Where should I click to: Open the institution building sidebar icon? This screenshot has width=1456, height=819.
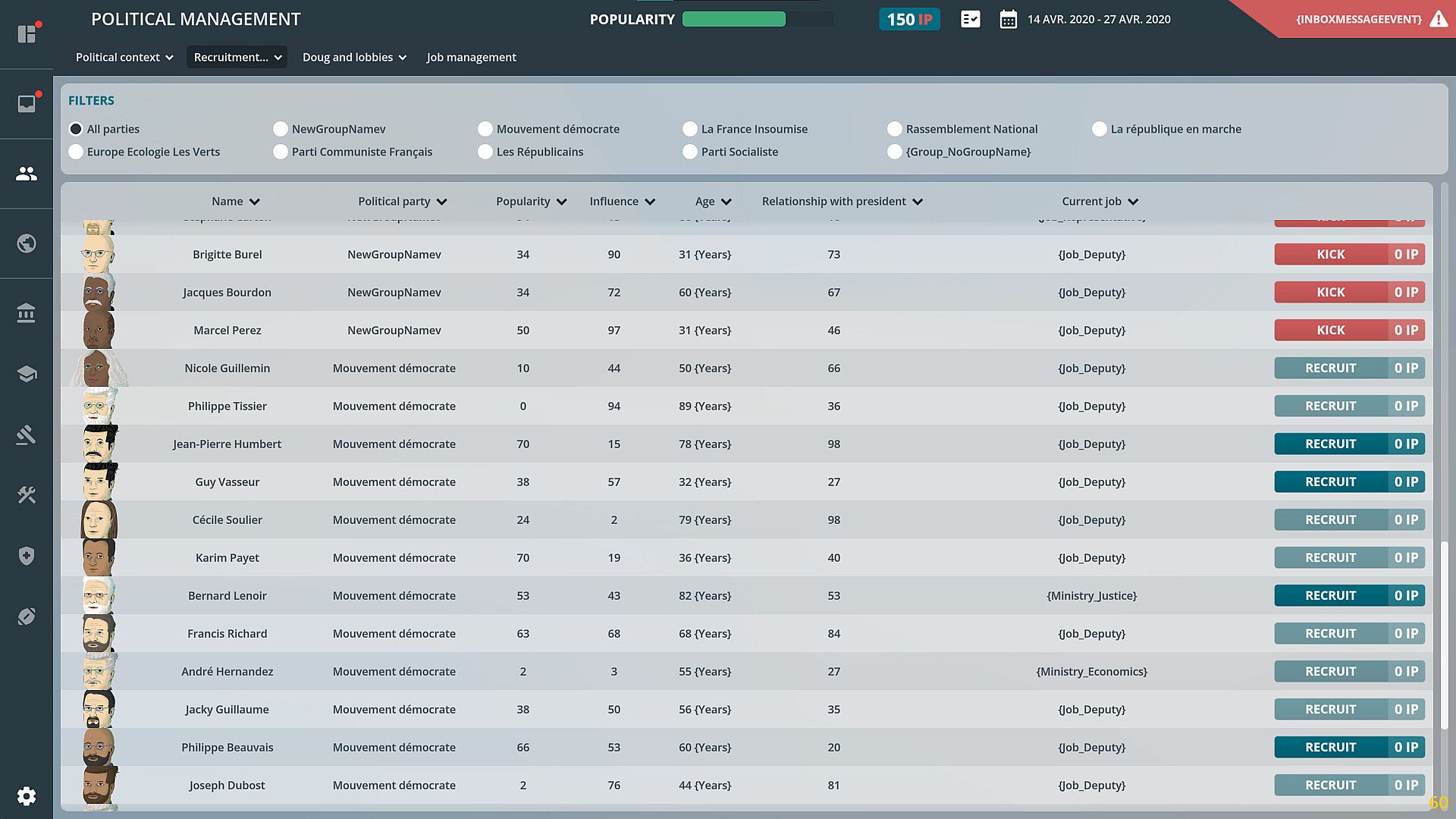[x=27, y=313]
